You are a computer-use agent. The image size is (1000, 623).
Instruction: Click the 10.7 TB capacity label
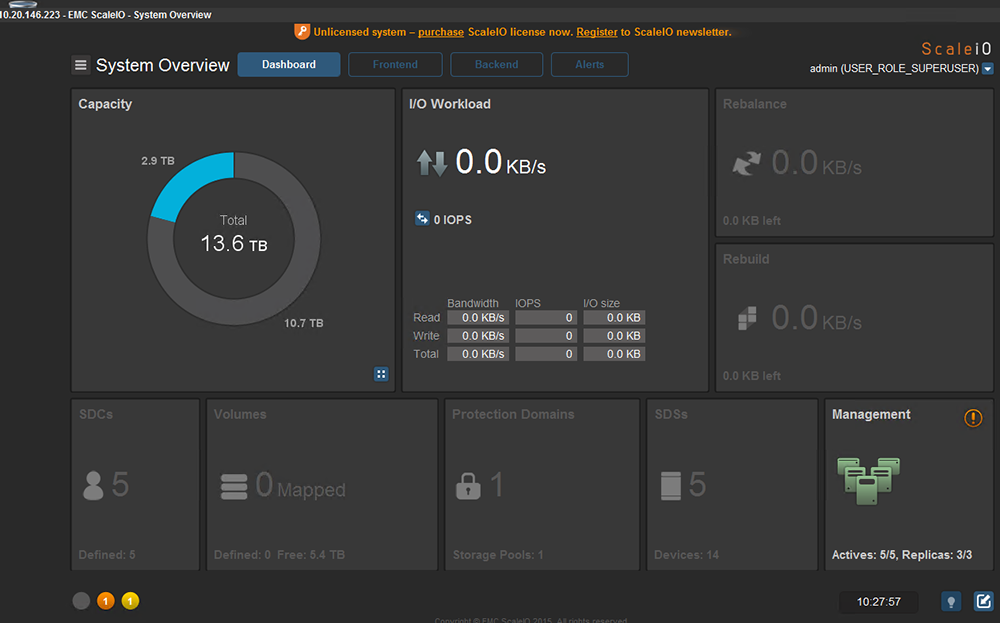click(x=304, y=323)
